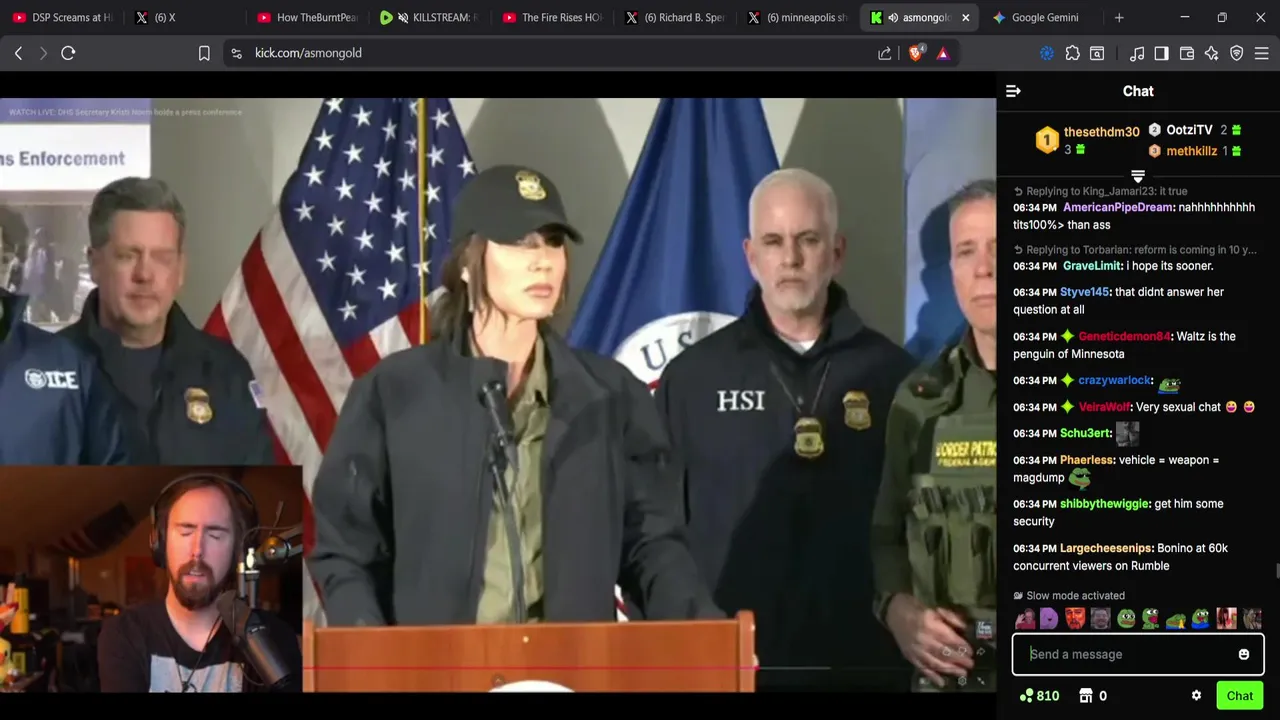Open the Brave VPN shield icon

[1236, 53]
